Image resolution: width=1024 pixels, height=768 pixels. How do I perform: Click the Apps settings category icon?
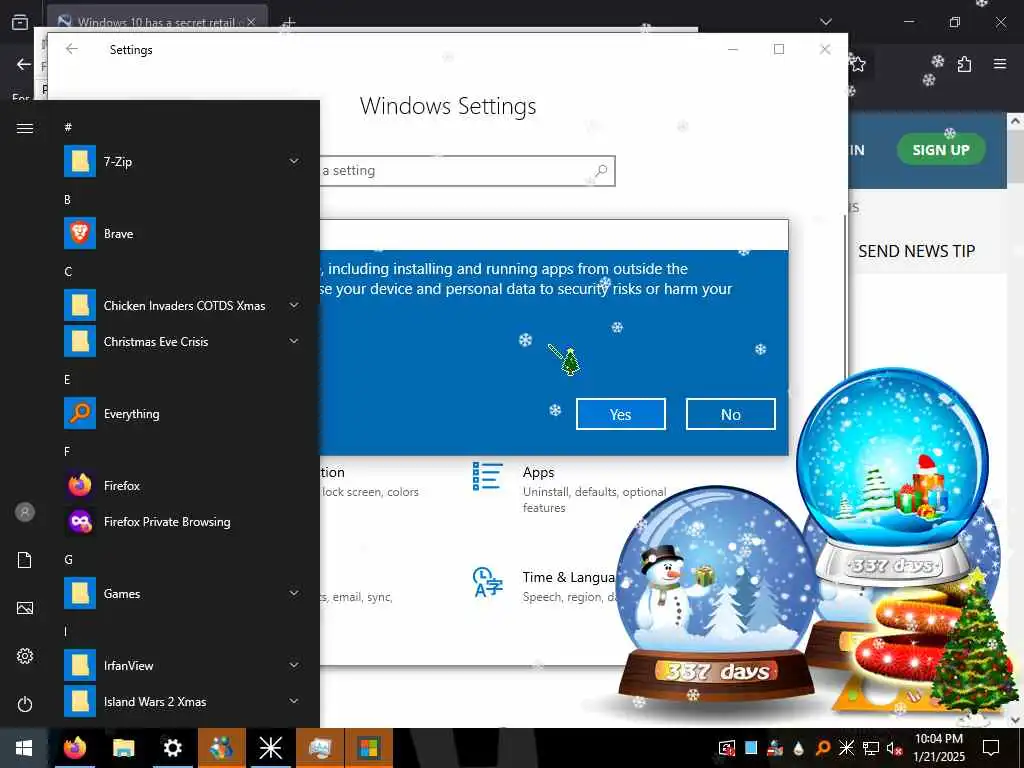487,476
